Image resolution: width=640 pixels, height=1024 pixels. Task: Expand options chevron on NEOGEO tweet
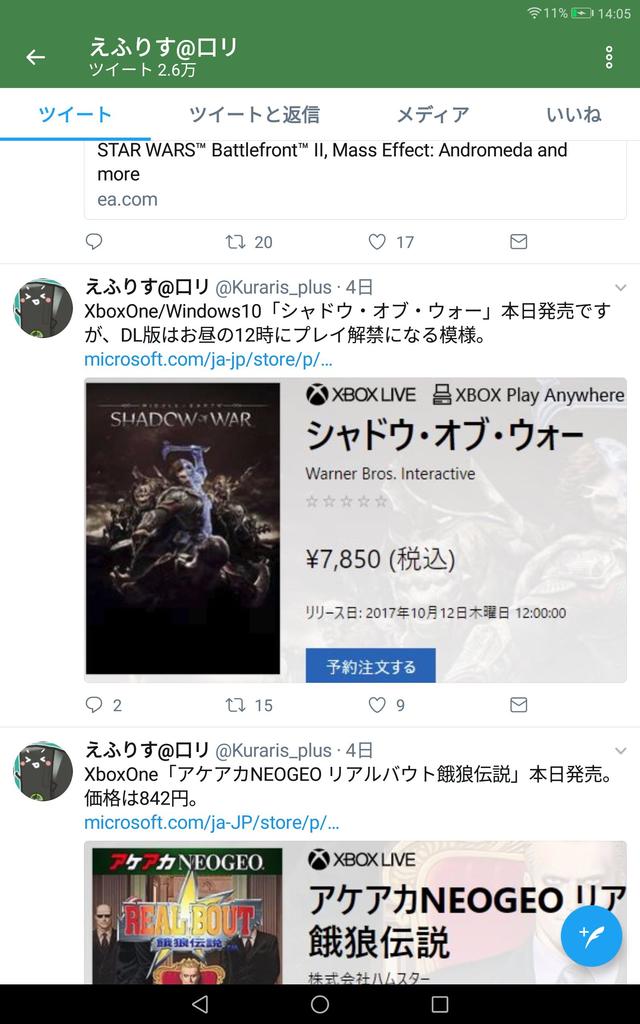620,751
